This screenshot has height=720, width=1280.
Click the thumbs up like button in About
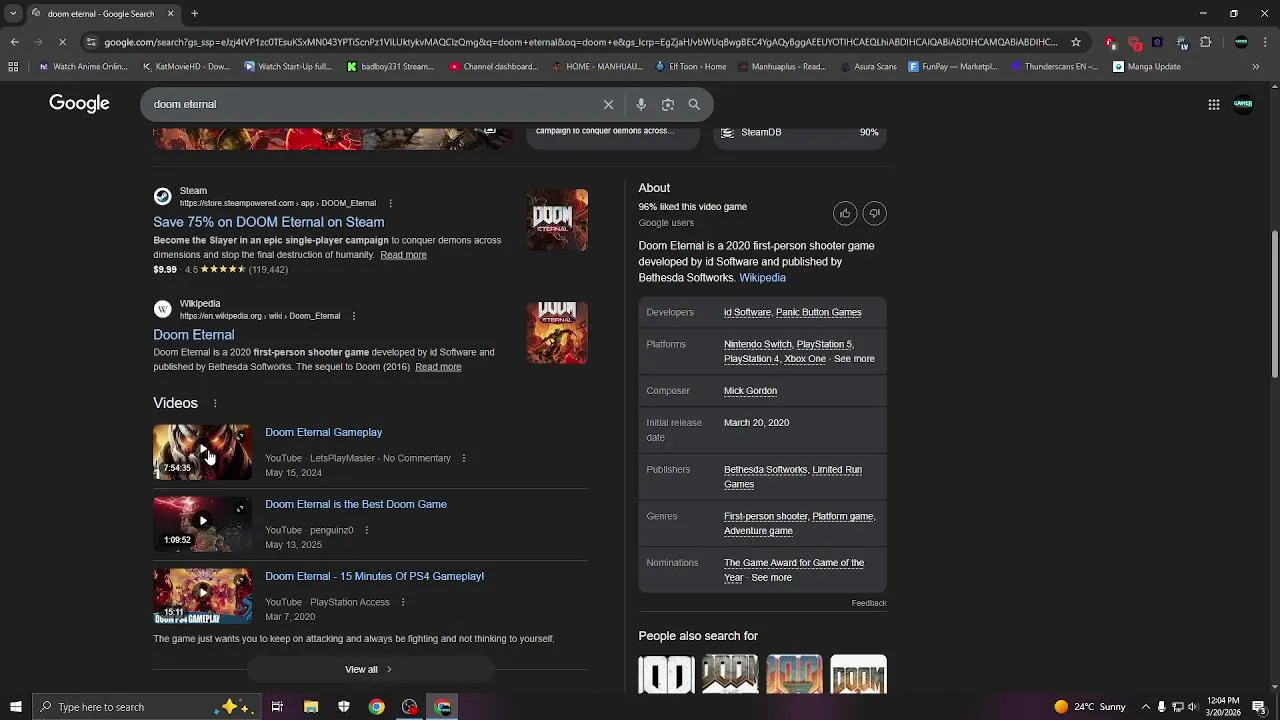pyautogui.click(x=845, y=213)
